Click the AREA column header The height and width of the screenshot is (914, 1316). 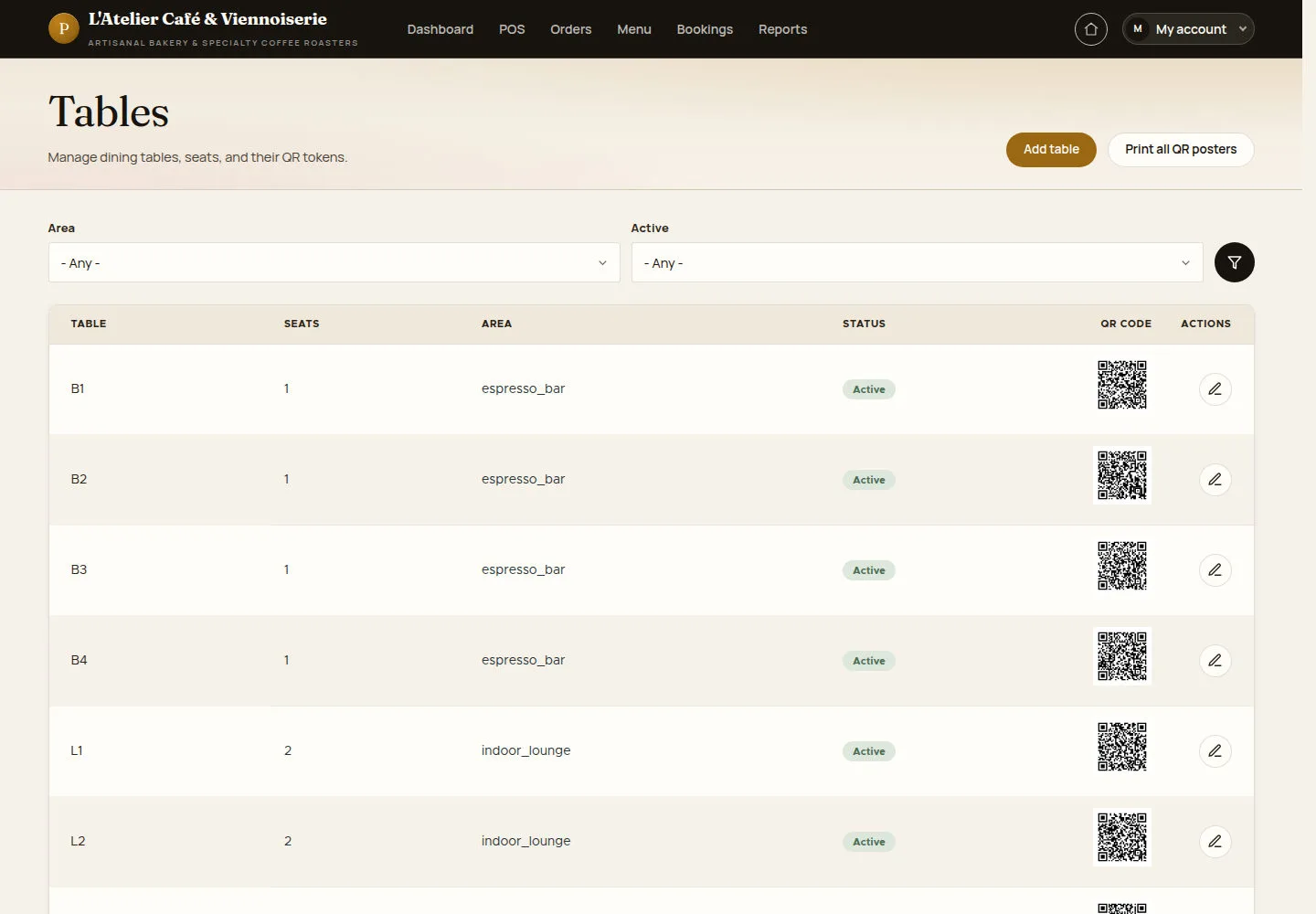[496, 324]
